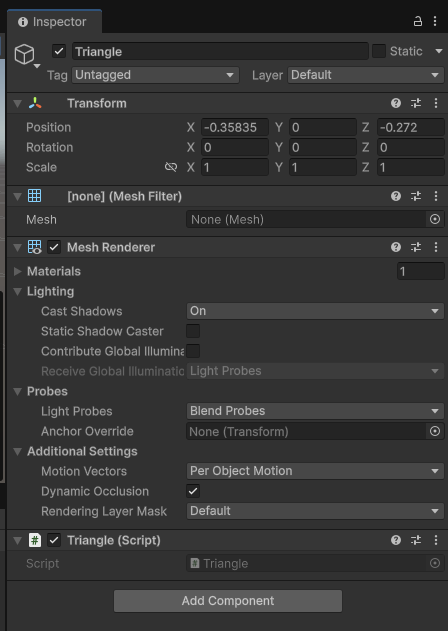Click the Position label in Transform

click(49, 127)
